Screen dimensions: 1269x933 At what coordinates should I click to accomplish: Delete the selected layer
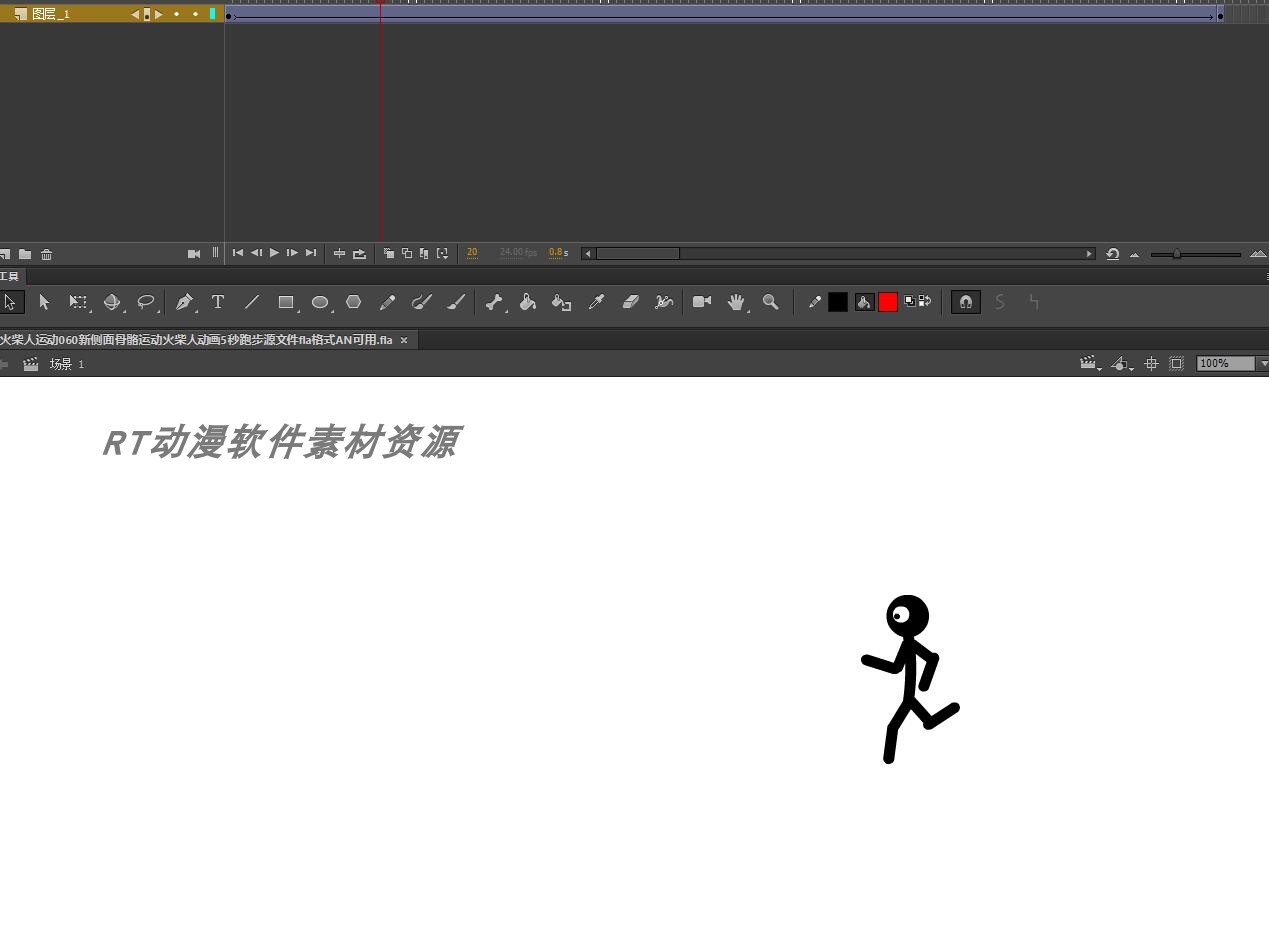point(46,255)
